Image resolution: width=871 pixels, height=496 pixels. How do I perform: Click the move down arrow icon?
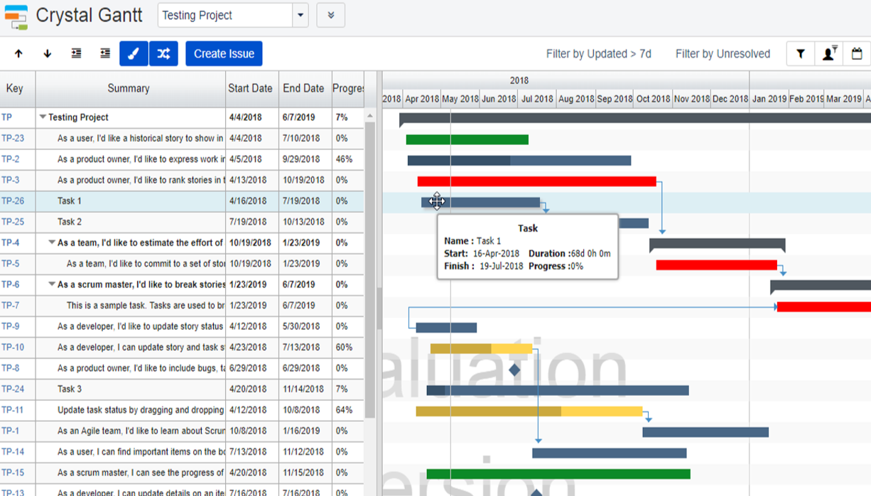[x=47, y=54]
